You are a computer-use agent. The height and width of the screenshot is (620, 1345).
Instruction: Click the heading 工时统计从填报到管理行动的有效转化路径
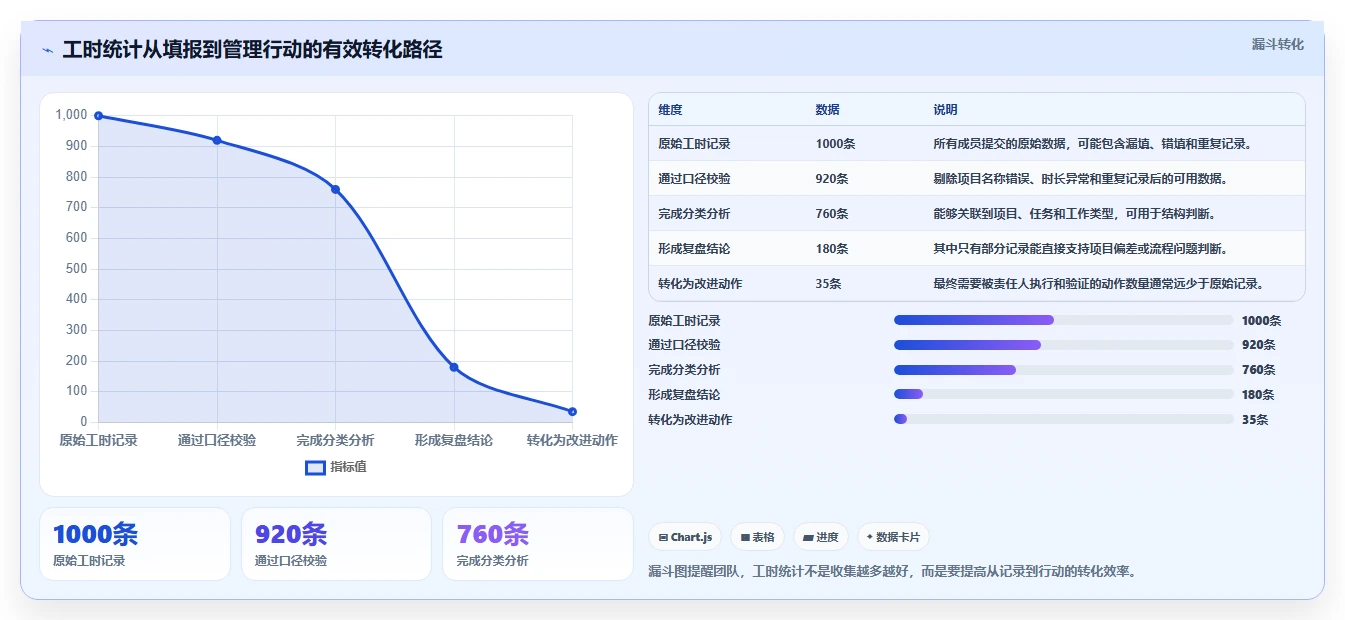(252, 50)
